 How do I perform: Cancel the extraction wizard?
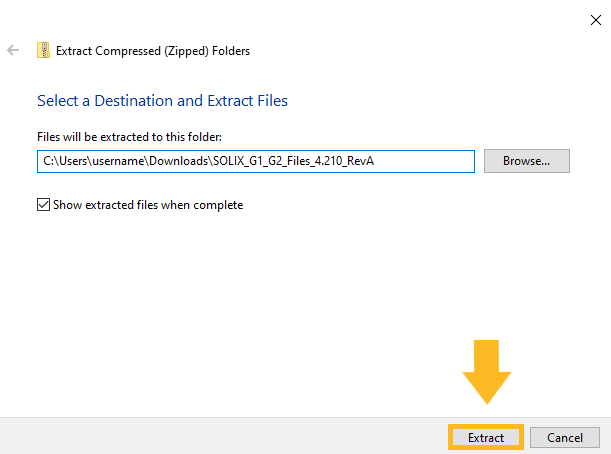pyautogui.click(x=564, y=438)
